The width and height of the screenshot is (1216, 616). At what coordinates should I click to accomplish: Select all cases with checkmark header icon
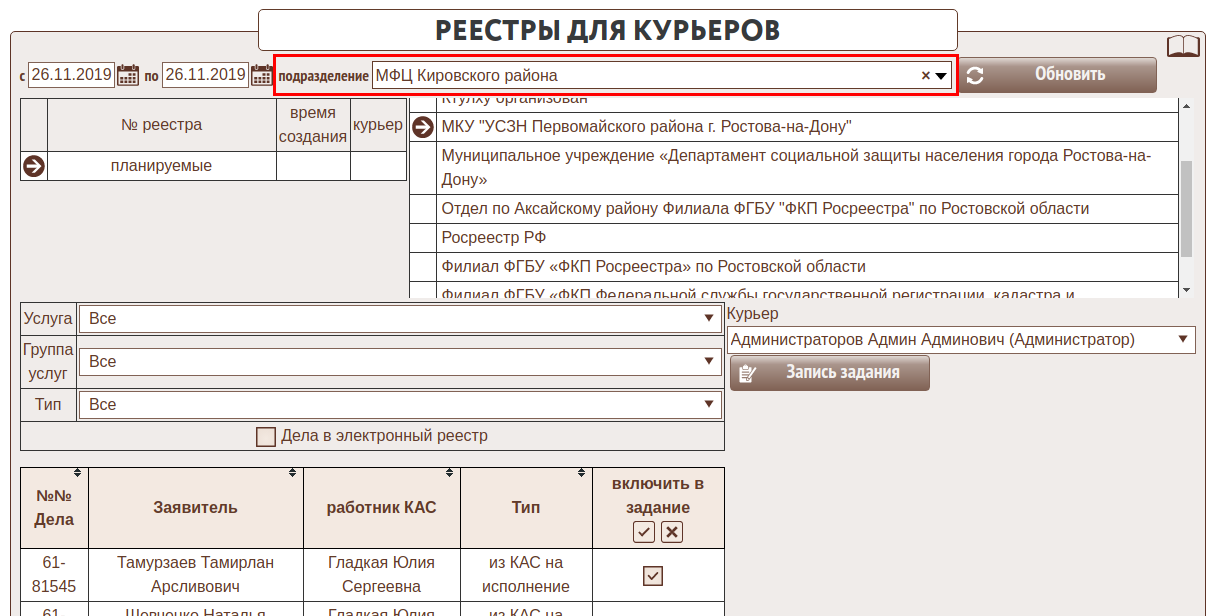tap(644, 532)
